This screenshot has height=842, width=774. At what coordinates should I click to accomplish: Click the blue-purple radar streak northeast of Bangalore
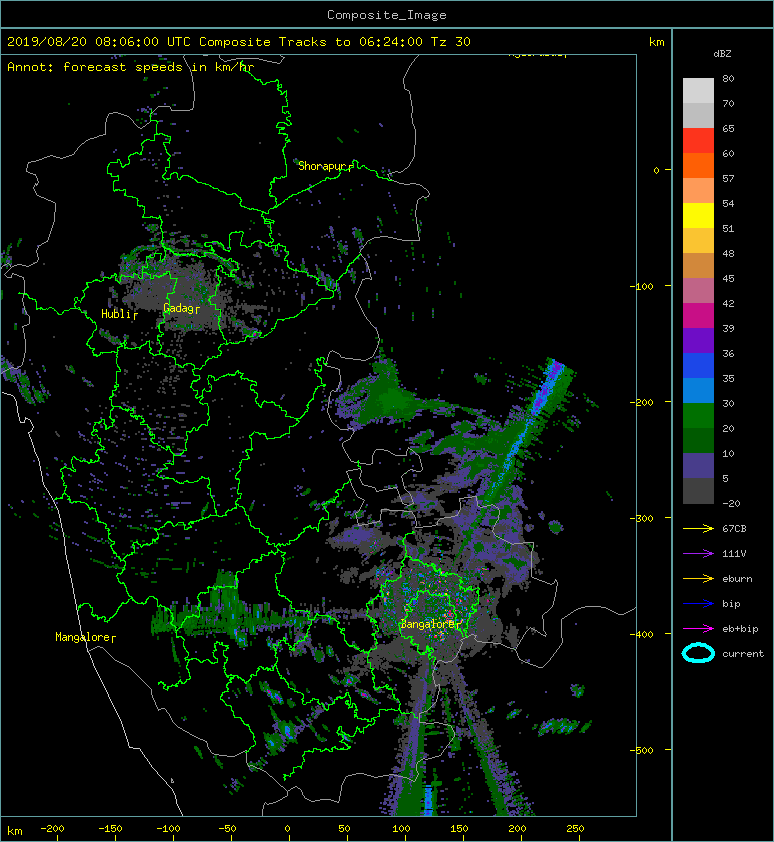click(529, 422)
